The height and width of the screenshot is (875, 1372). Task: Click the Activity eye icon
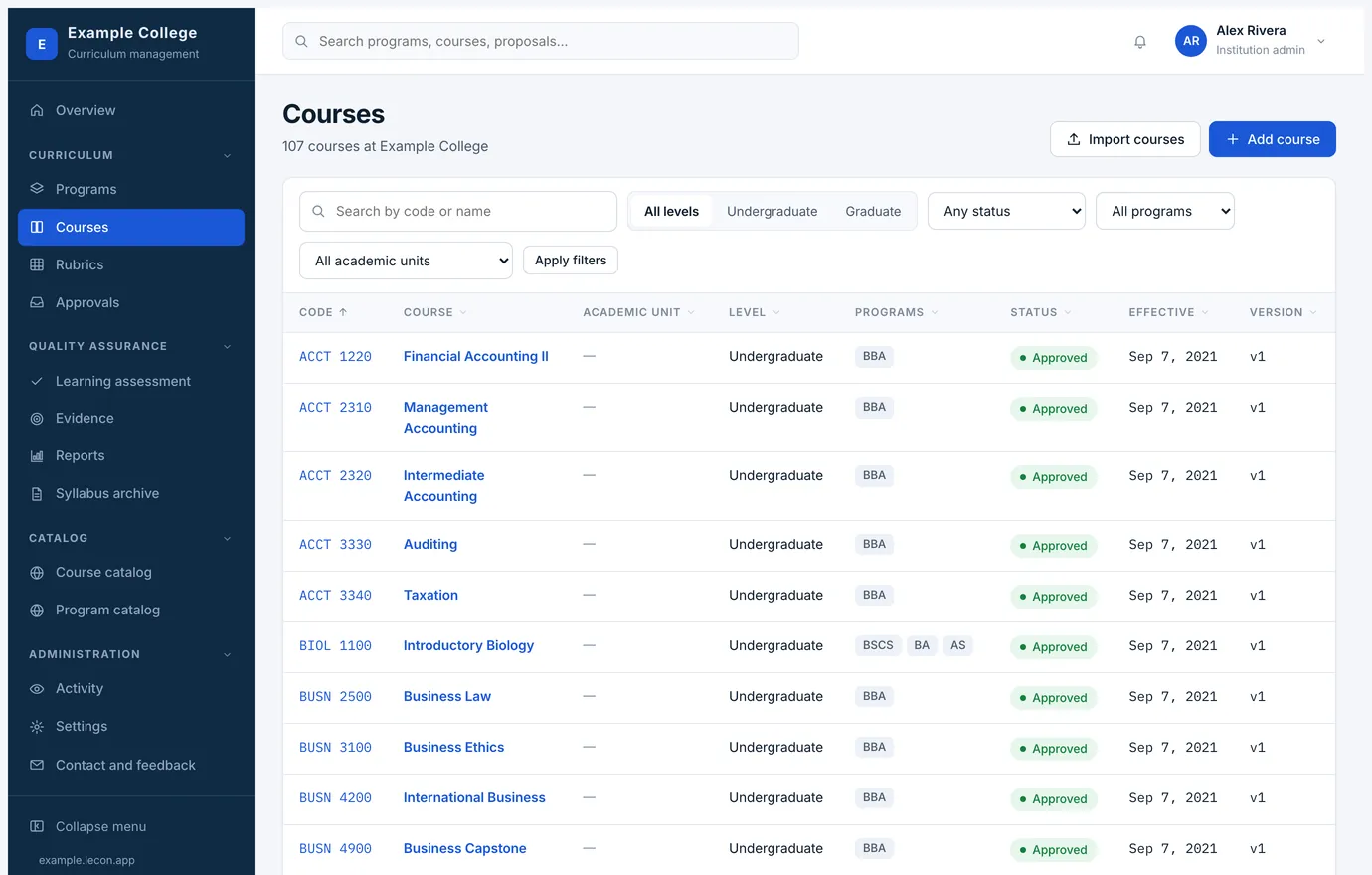click(x=37, y=689)
